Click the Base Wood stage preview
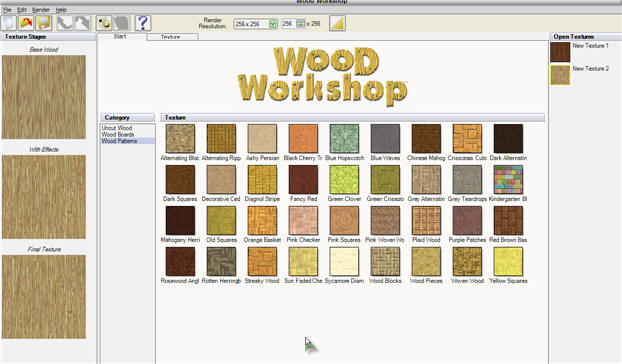Screen dimensions: 622x364 click(x=44, y=97)
